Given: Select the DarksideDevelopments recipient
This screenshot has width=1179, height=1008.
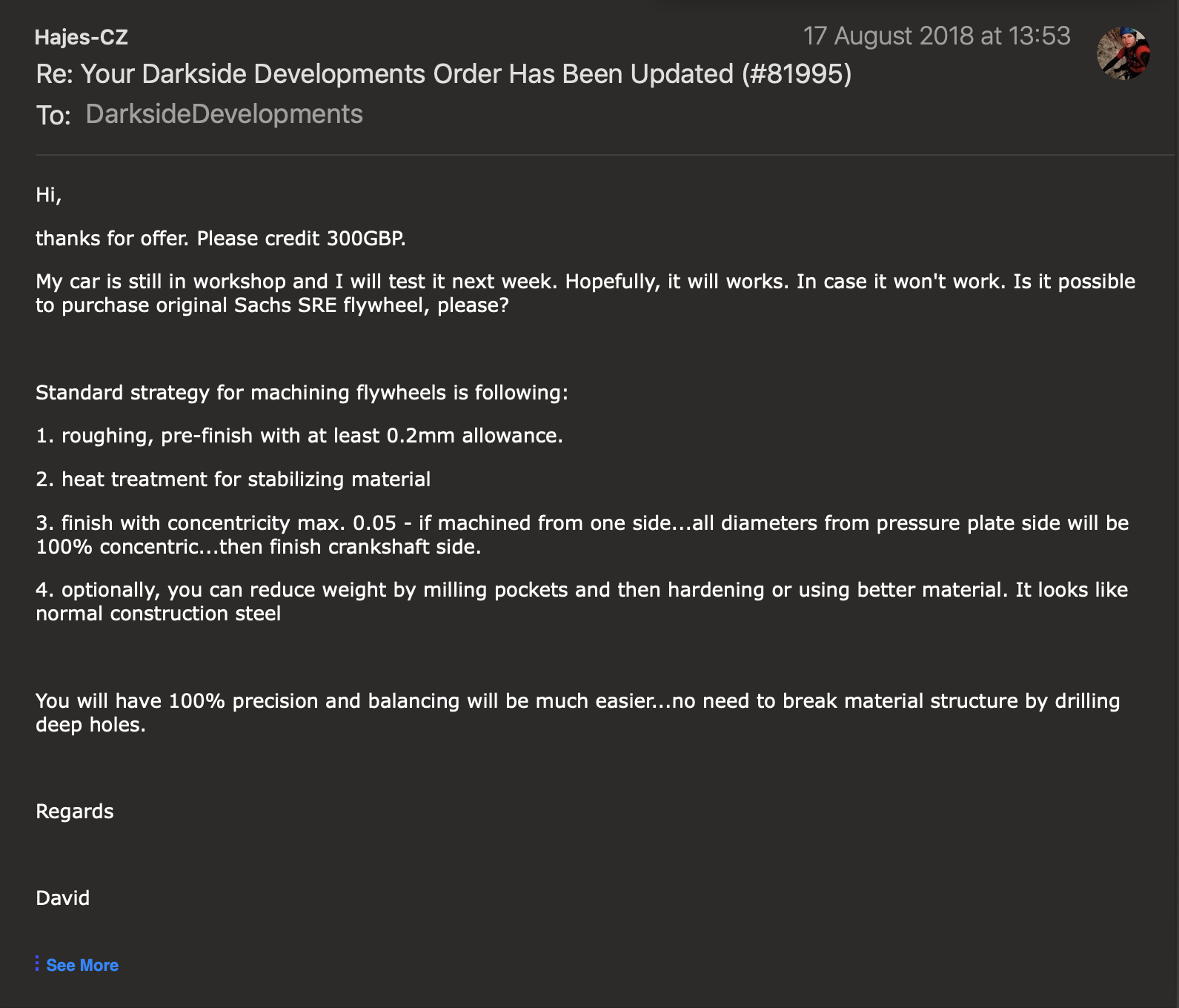Looking at the screenshot, I should coord(224,114).
